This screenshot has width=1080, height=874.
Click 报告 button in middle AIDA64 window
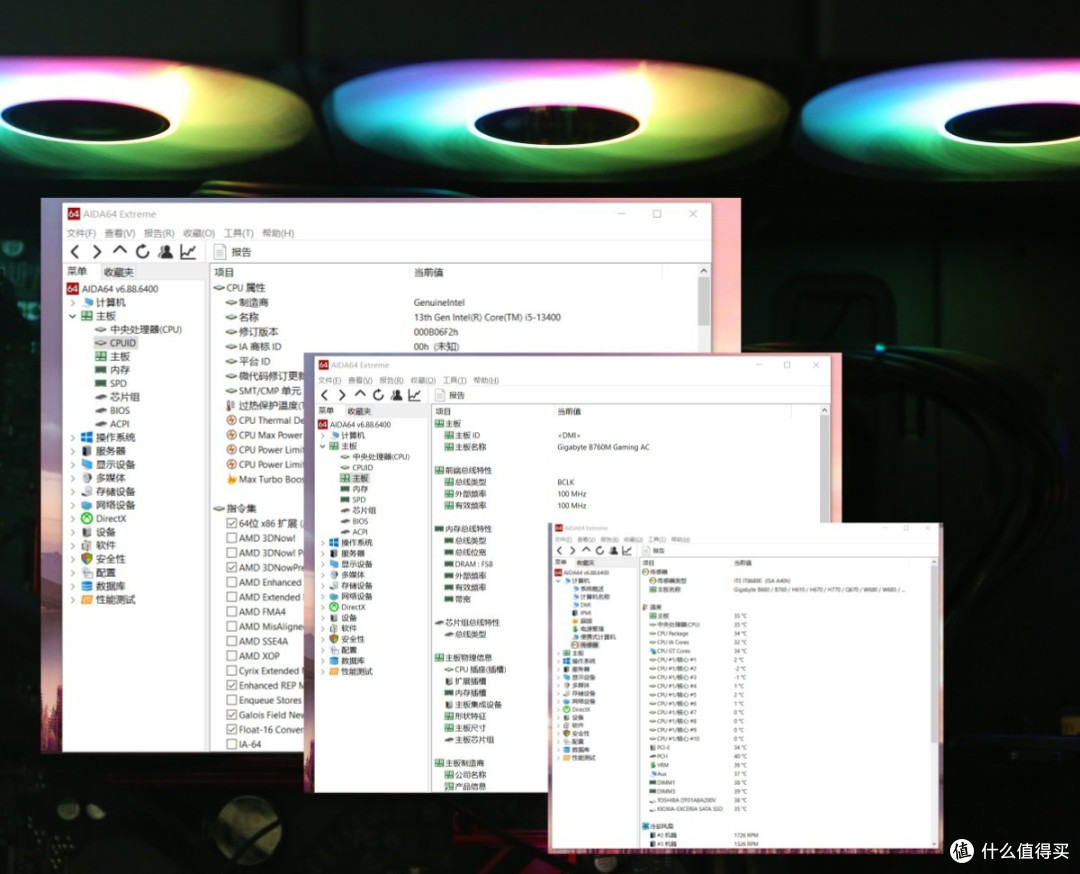(450, 395)
